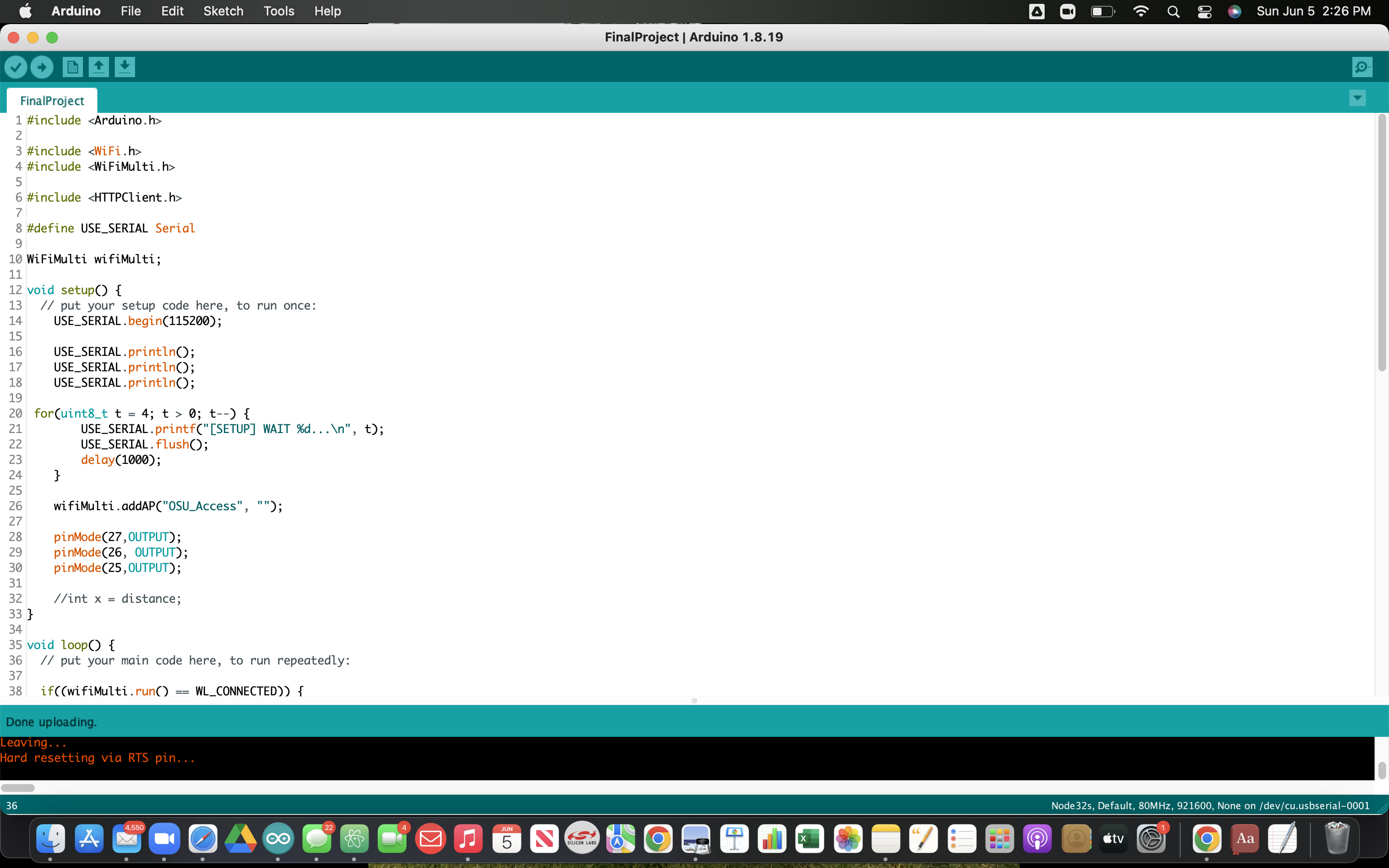Click the code editor vertical scrollbar

point(1382,241)
